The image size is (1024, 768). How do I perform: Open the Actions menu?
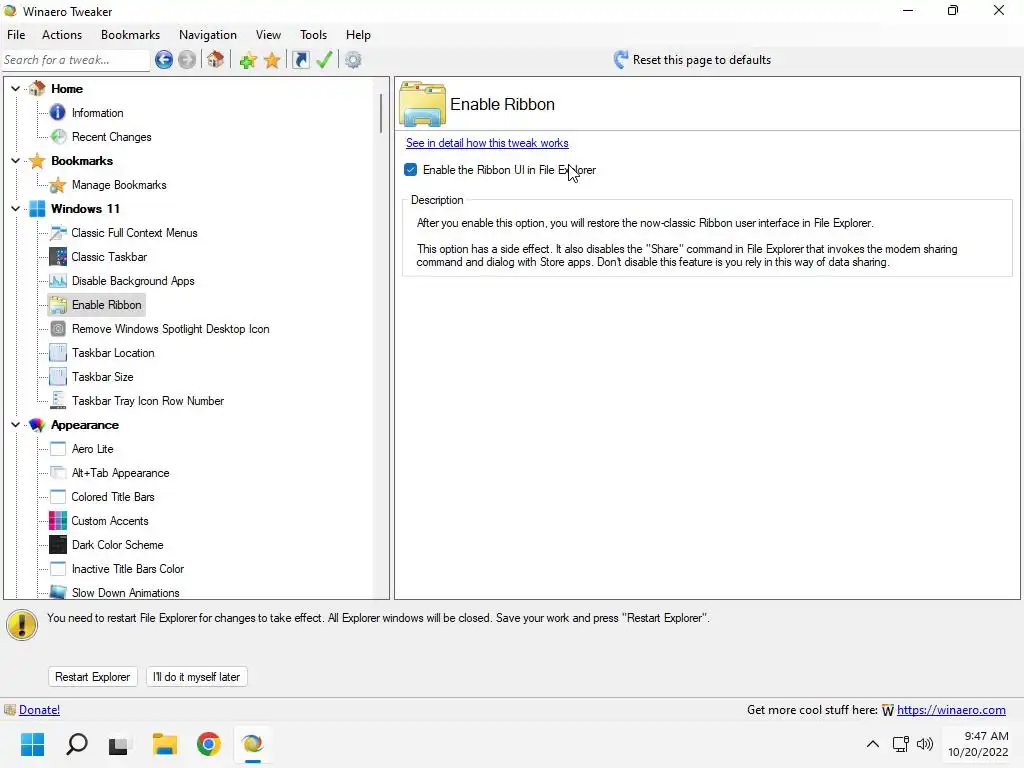pyautogui.click(x=62, y=35)
